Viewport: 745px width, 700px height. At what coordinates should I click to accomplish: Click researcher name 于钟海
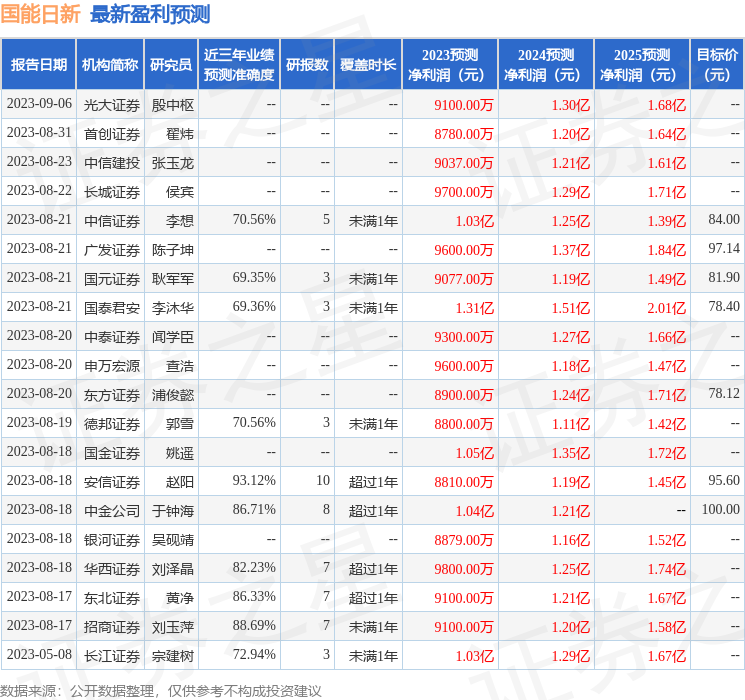pyautogui.click(x=173, y=511)
